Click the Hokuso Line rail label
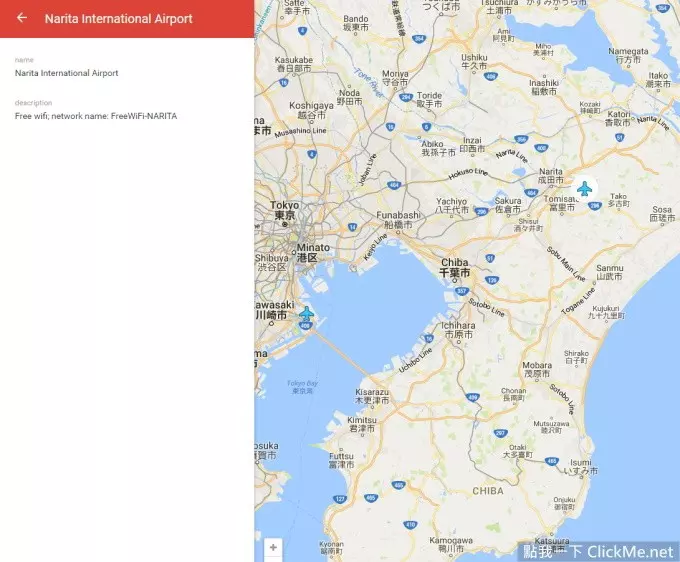680x562 pixels. (x=468, y=173)
